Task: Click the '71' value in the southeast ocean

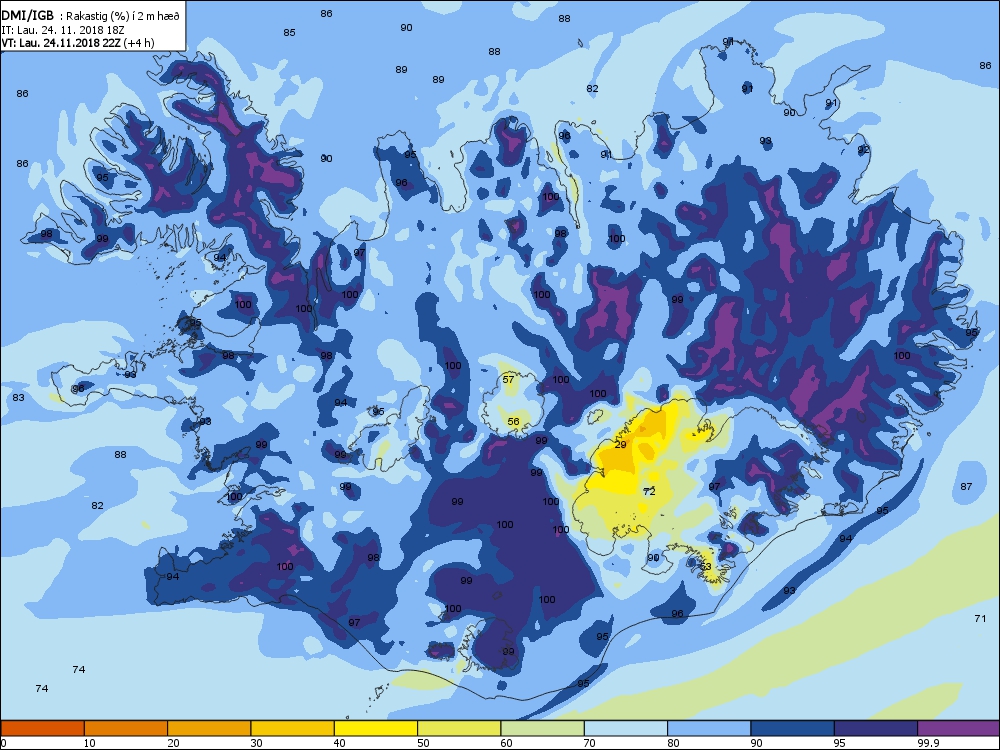Action: click(x=980, y=618)
